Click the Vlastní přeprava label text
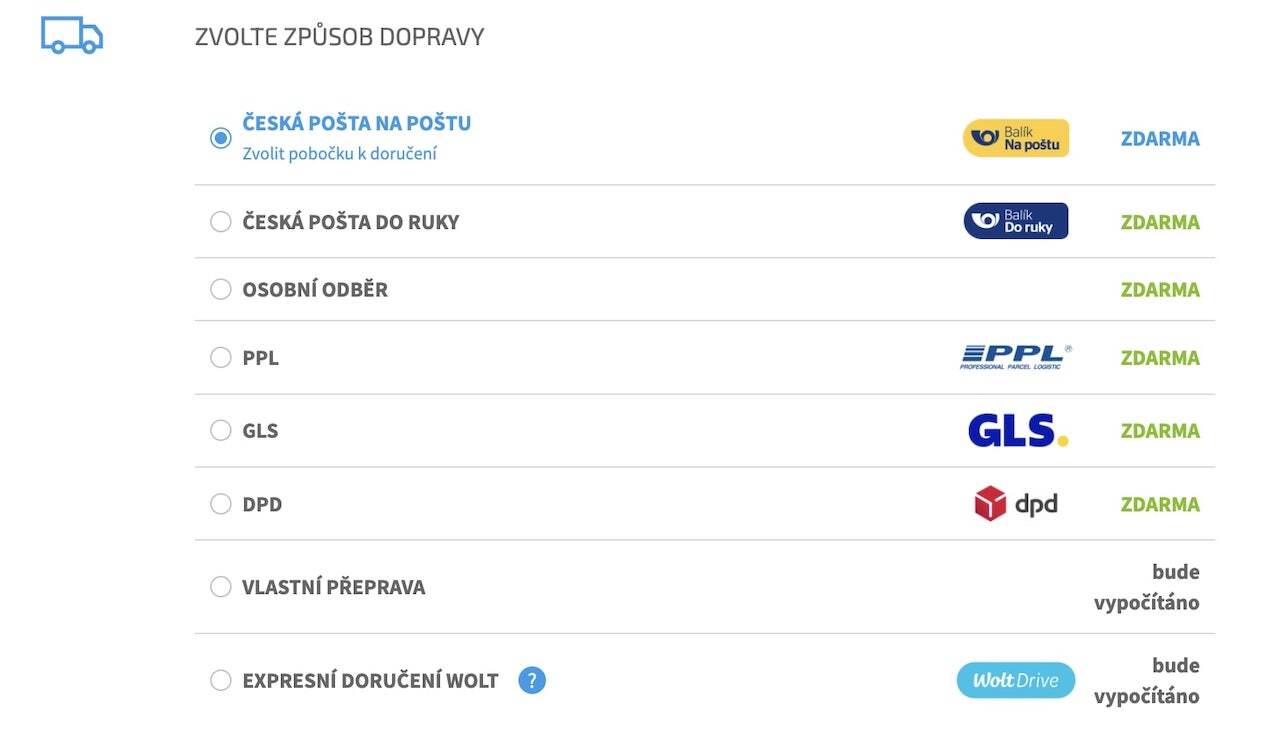Image resolution: width=1270 pixels, height=750 pixels. 334,587
